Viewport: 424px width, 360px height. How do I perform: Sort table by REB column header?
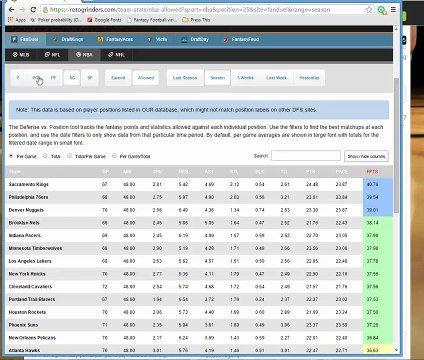183,172
